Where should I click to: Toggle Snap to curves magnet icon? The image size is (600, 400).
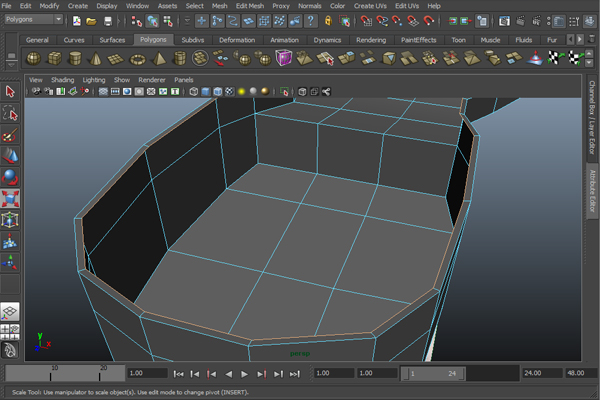coord(382,21)
